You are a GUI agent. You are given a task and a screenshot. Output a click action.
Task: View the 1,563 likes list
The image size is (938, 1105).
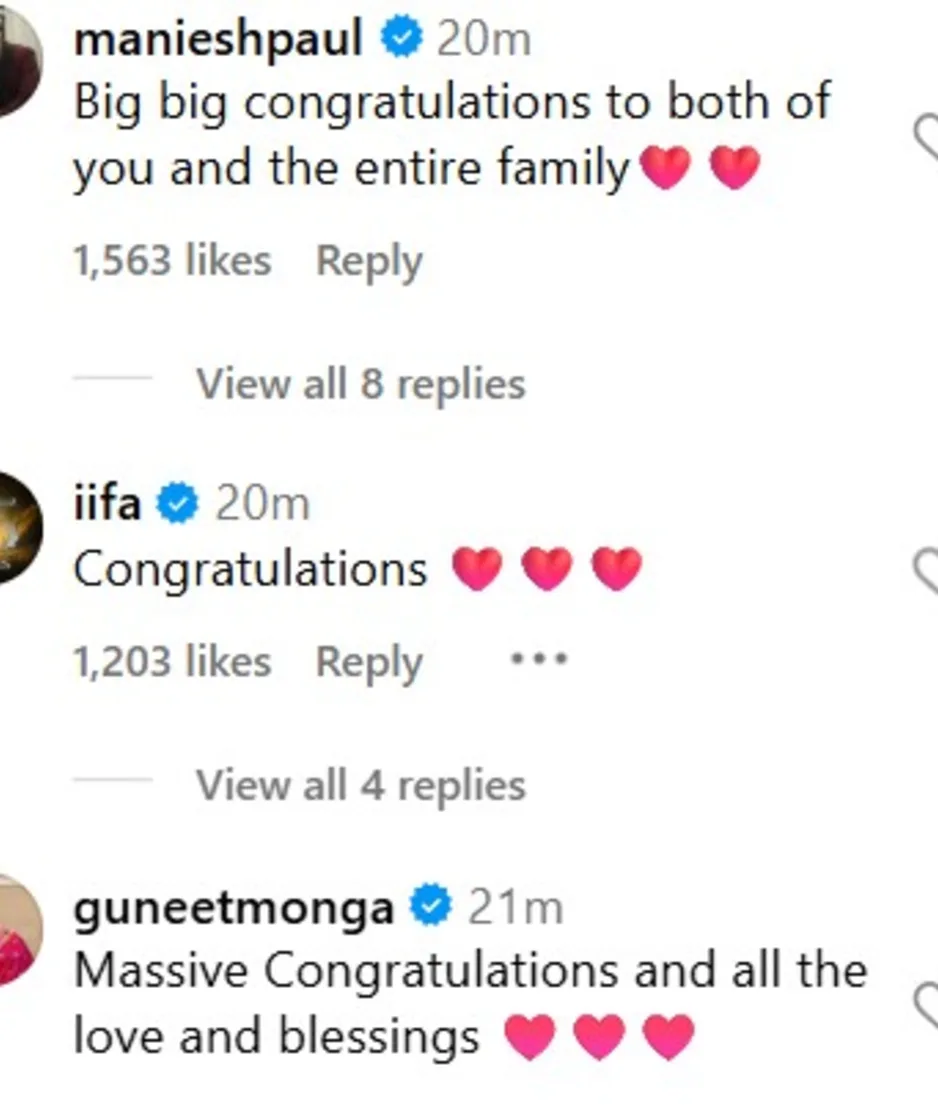pyautogui.click(x=172, y=261)
